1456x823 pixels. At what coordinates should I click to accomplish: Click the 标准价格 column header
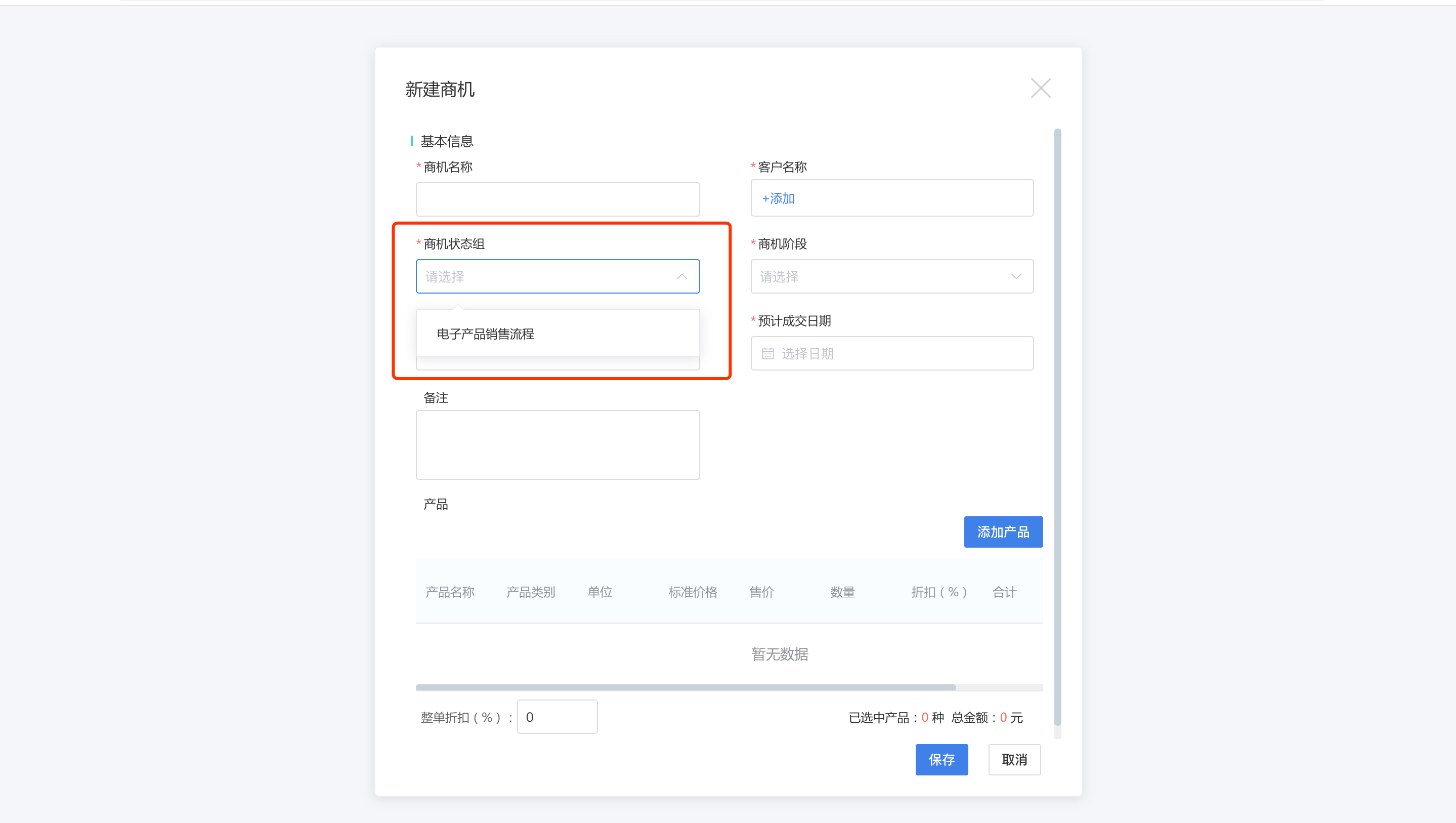[693, 592]
